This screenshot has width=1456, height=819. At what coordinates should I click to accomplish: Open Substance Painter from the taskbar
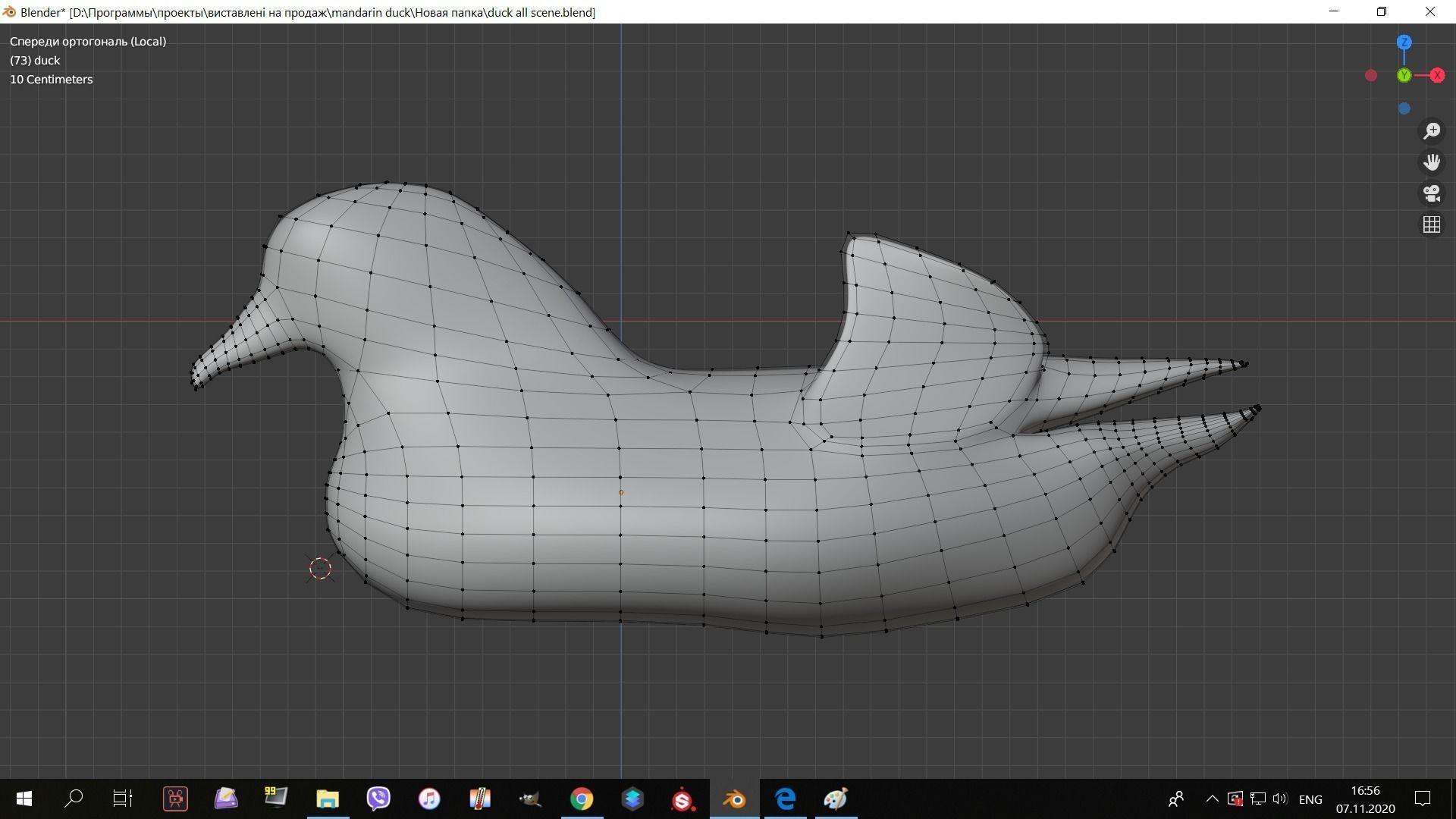pos(682,799)
